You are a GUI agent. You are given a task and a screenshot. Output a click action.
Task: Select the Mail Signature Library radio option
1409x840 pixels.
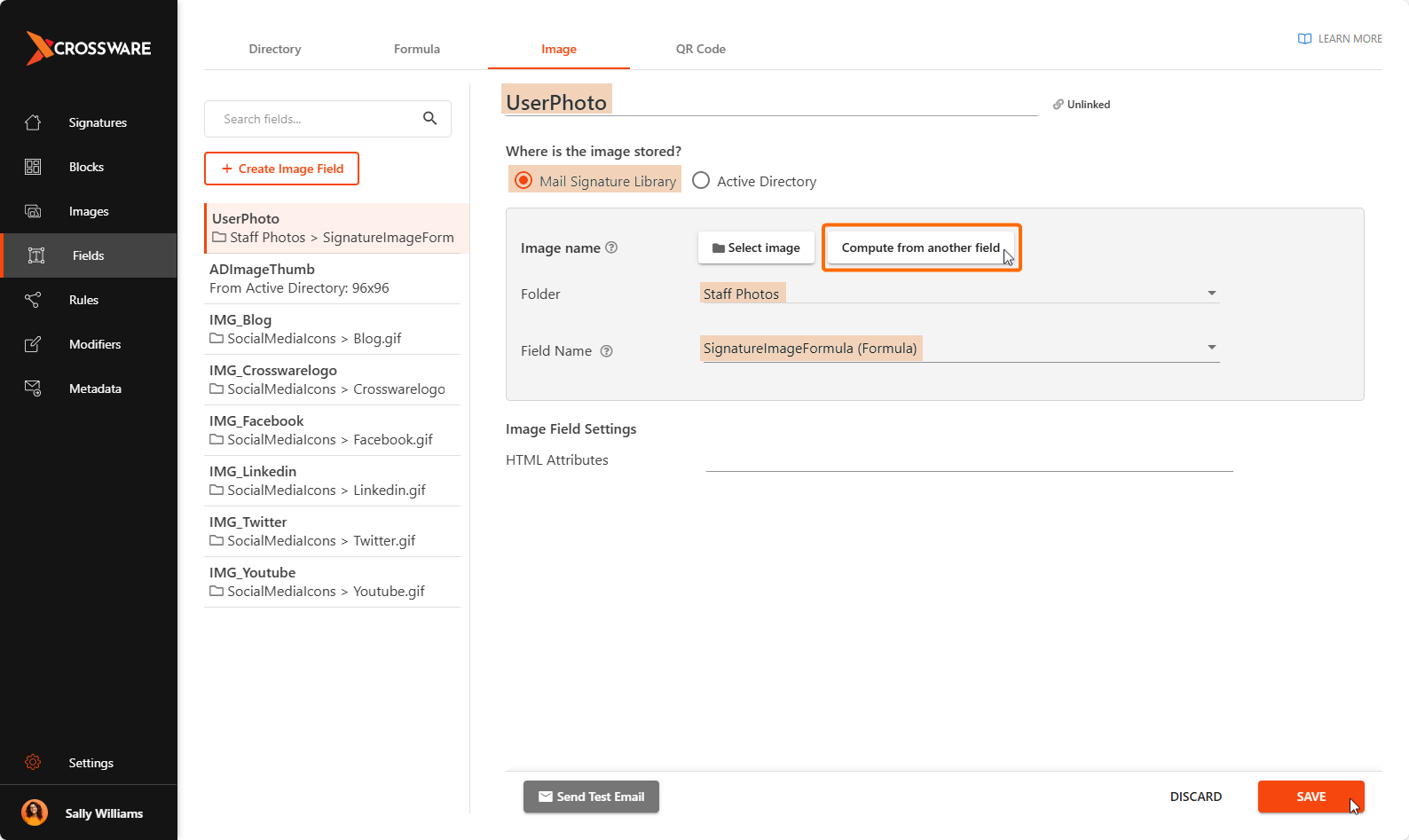(523, 181)
